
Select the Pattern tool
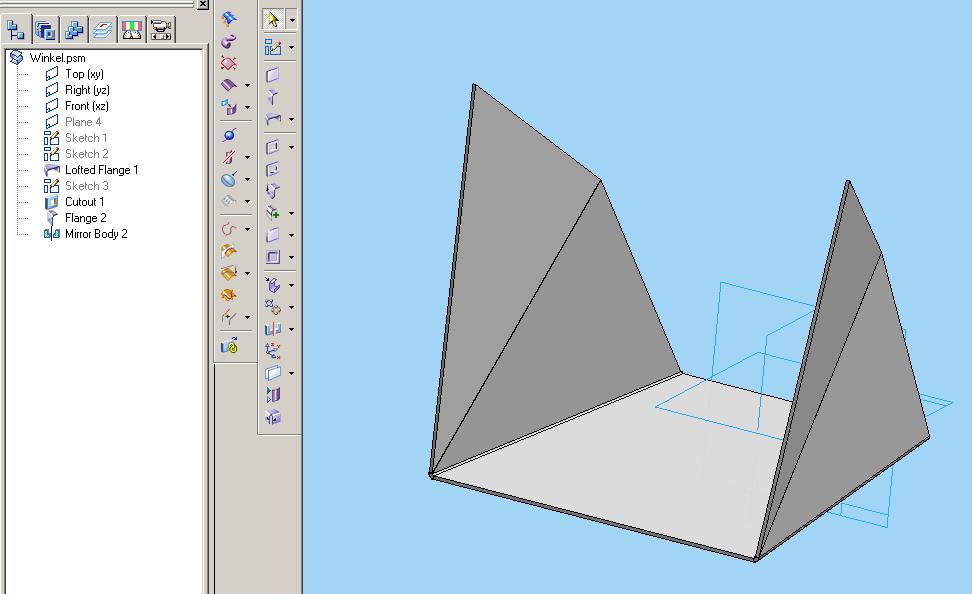coord(273,307)
